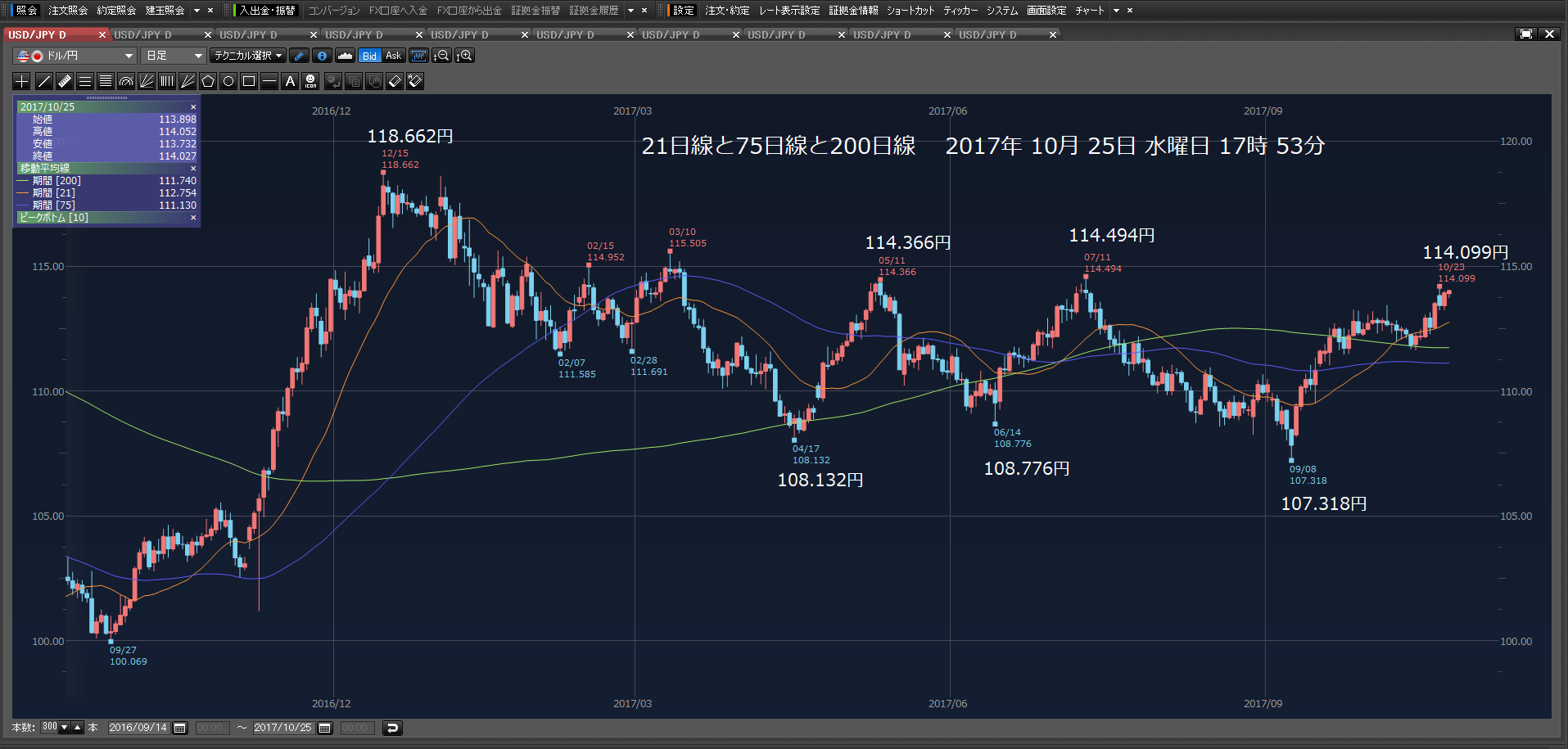Click the blue pencil edit icon

click(300, 56)
